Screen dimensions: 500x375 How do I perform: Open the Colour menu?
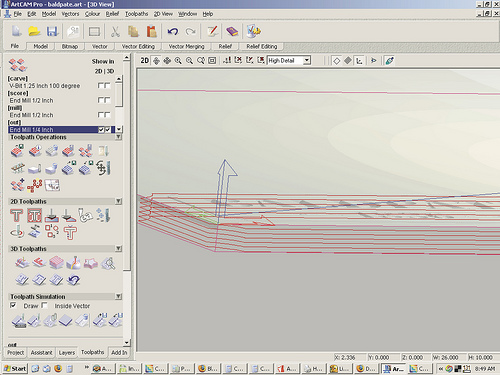point(92,14)
